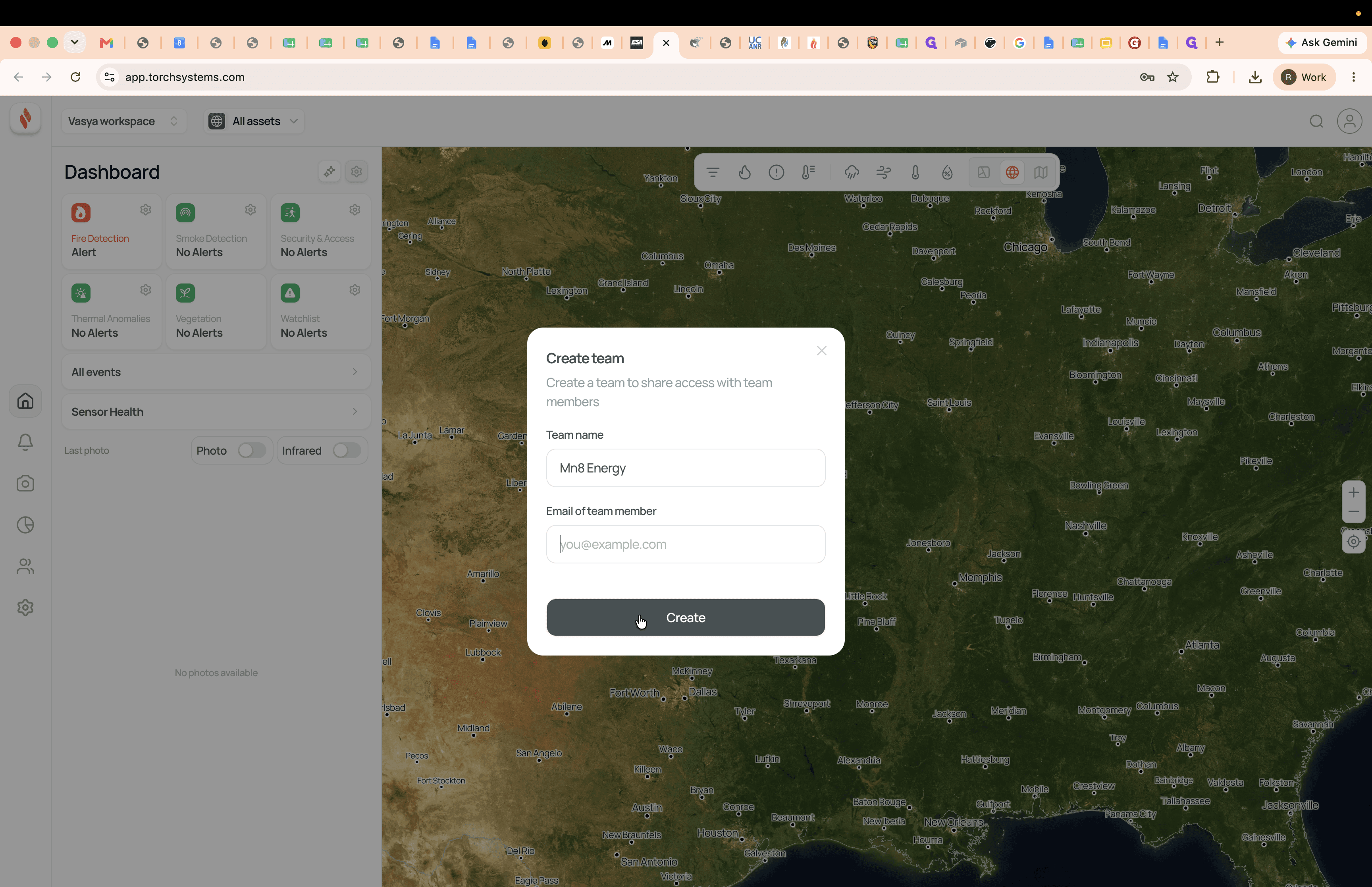
Task: Open the Smoke Detection card settings gear
Action: pyautogui.click(x=251, y=210)
